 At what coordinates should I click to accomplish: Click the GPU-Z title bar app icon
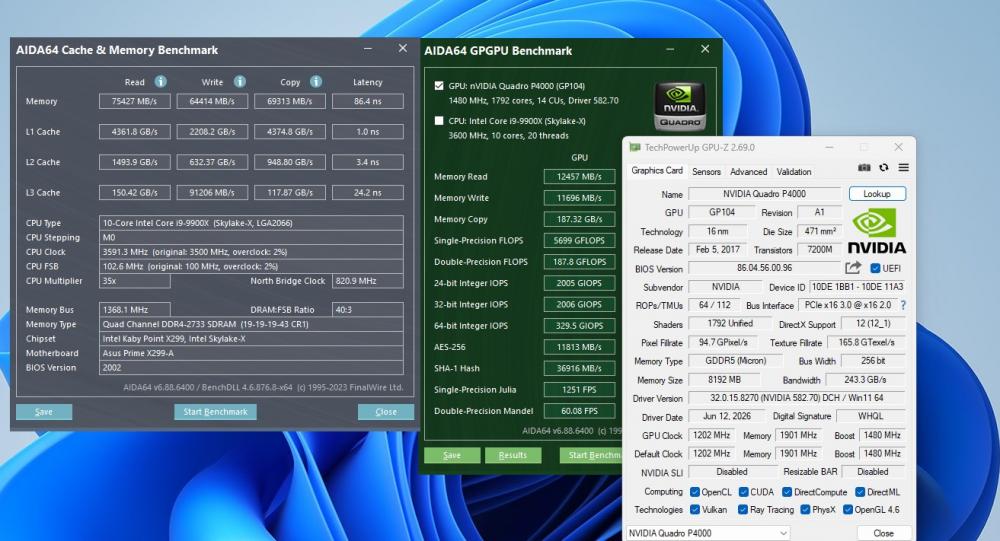click(x=635, y=147)
